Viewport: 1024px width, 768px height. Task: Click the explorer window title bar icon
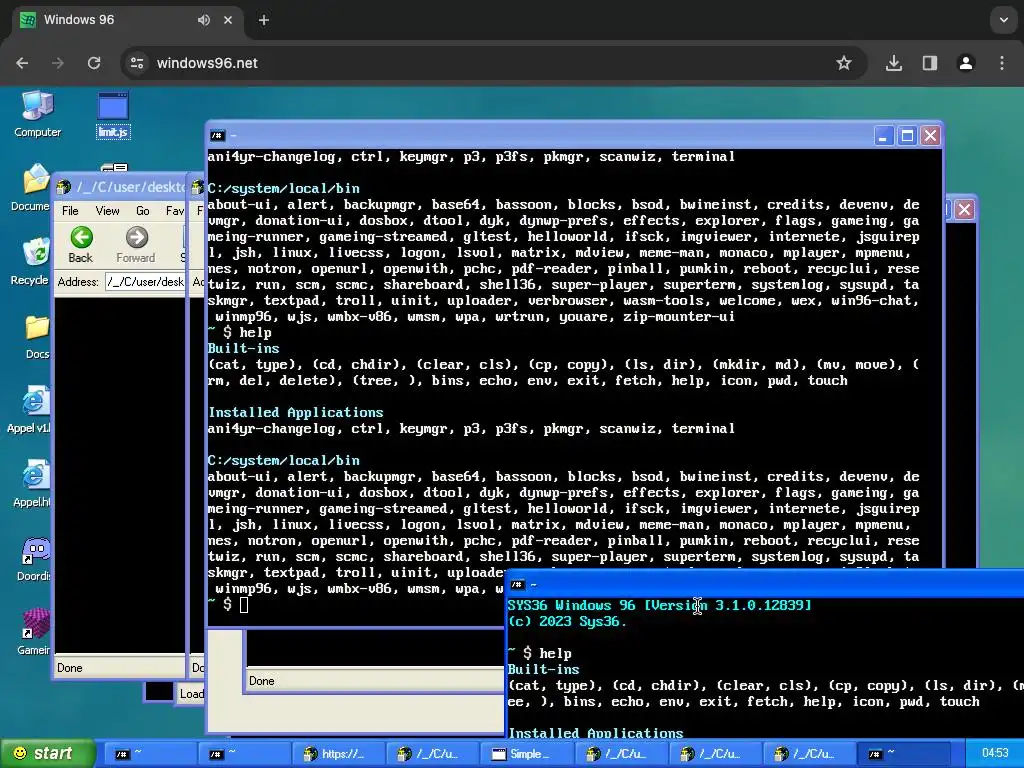point(64,188)
